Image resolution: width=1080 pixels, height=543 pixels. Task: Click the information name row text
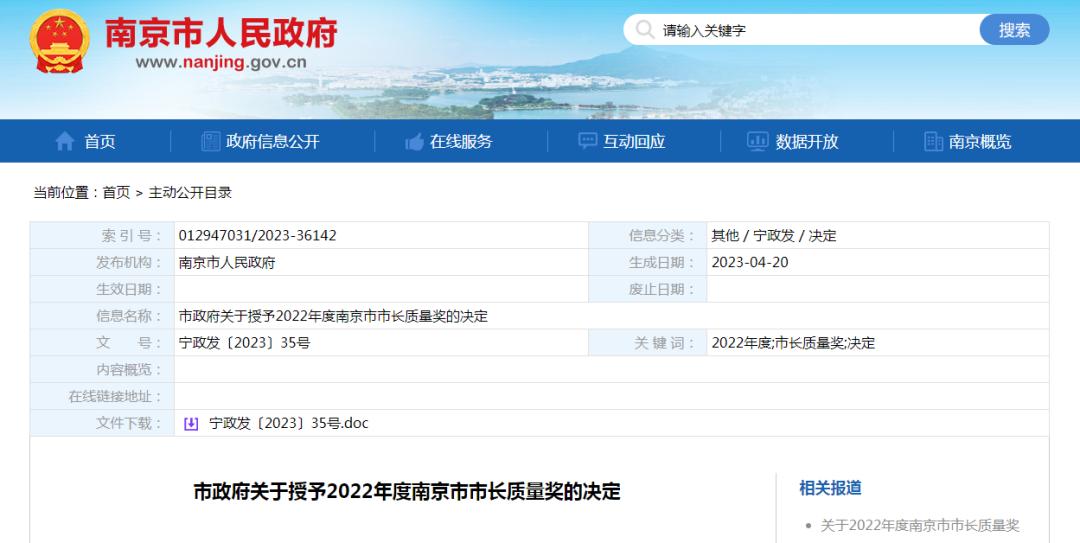(x=333, y=316)
